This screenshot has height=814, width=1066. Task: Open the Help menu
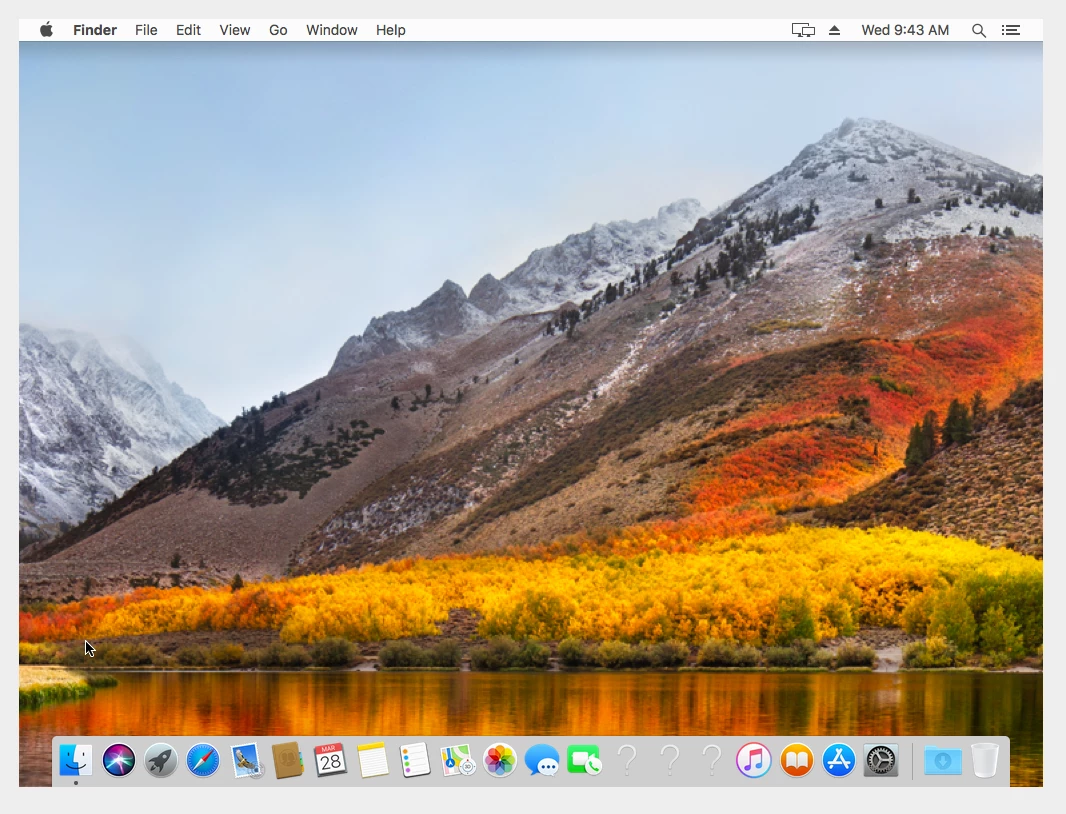coord(390,30)
